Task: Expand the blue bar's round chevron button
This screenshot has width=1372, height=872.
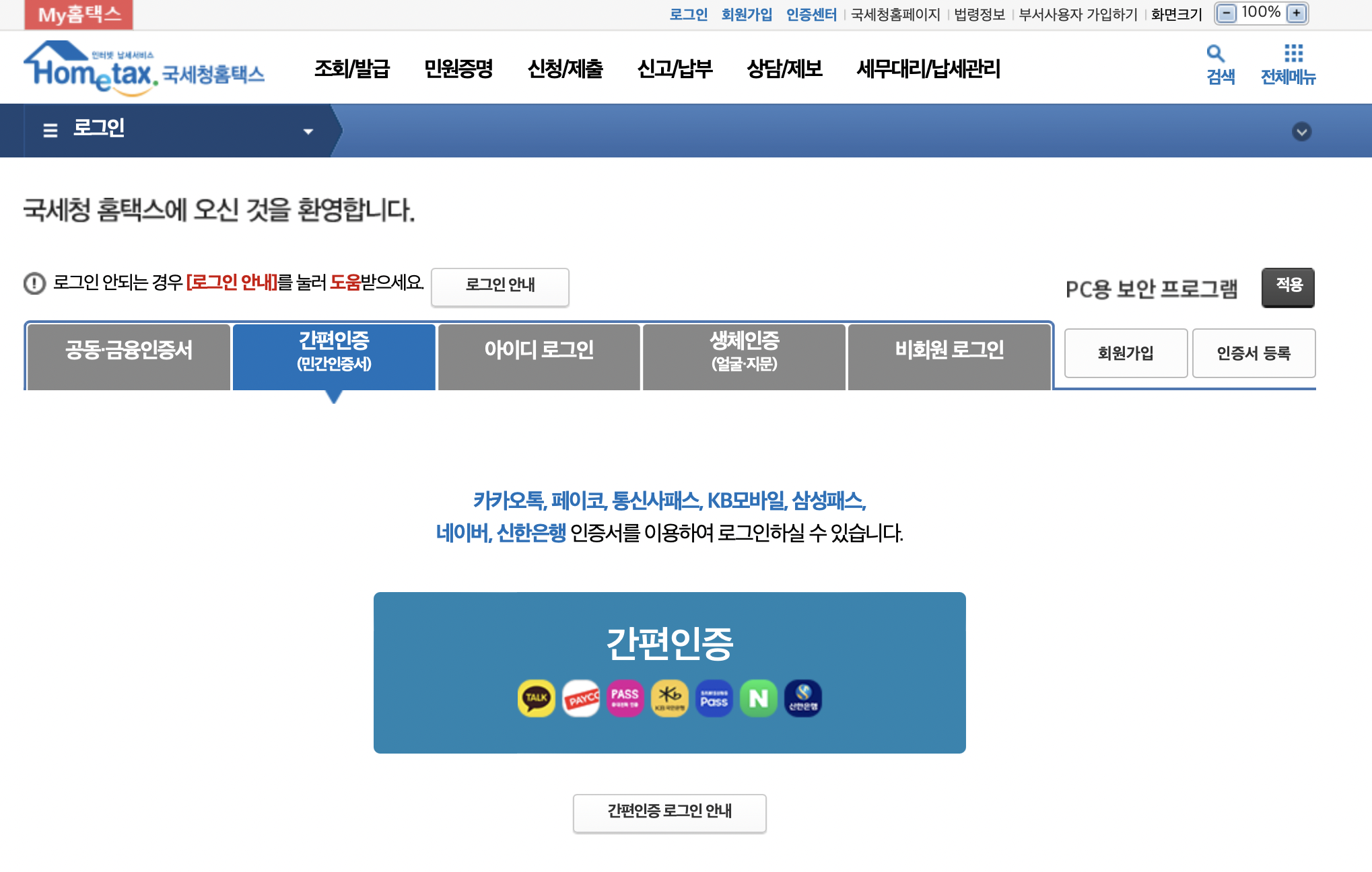Action: pos(1301,131)
